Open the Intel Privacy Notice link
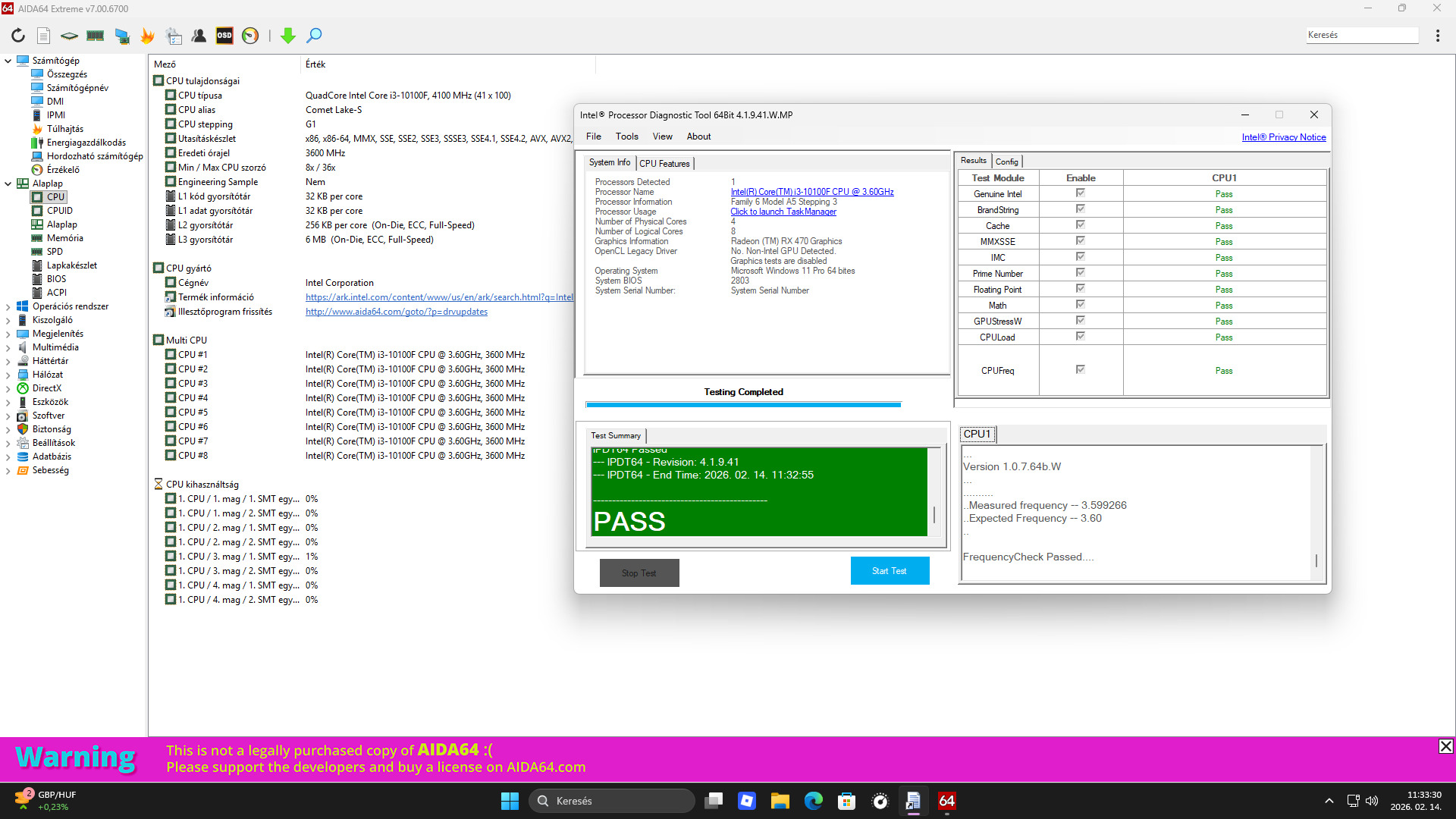 pos(1283,137)
